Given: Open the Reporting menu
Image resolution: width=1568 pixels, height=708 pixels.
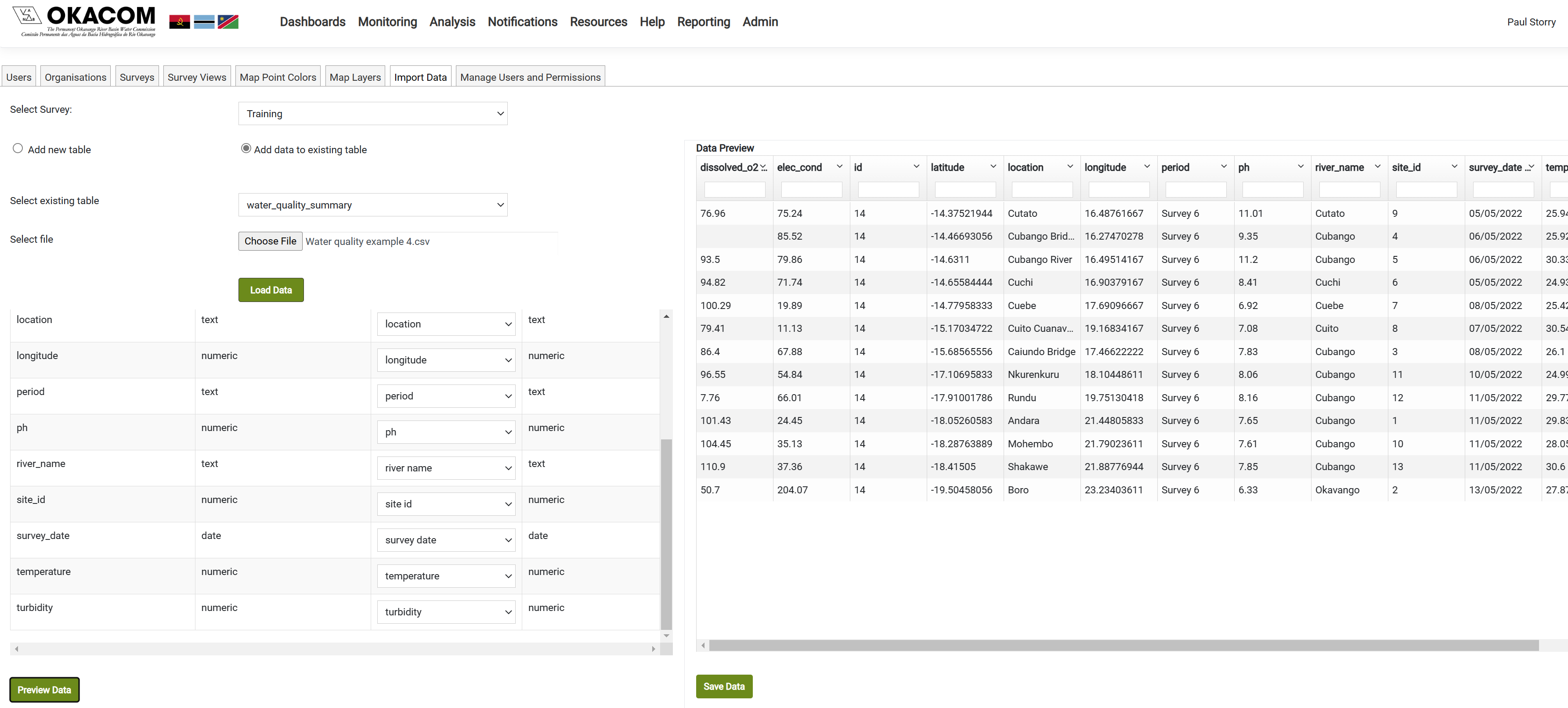Looking at the screenshot, I should [x=703, y=22].
